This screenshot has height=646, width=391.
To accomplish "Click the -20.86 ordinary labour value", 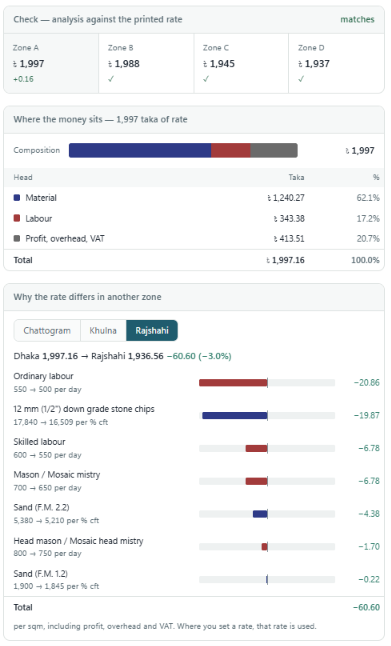I will 367,383.
